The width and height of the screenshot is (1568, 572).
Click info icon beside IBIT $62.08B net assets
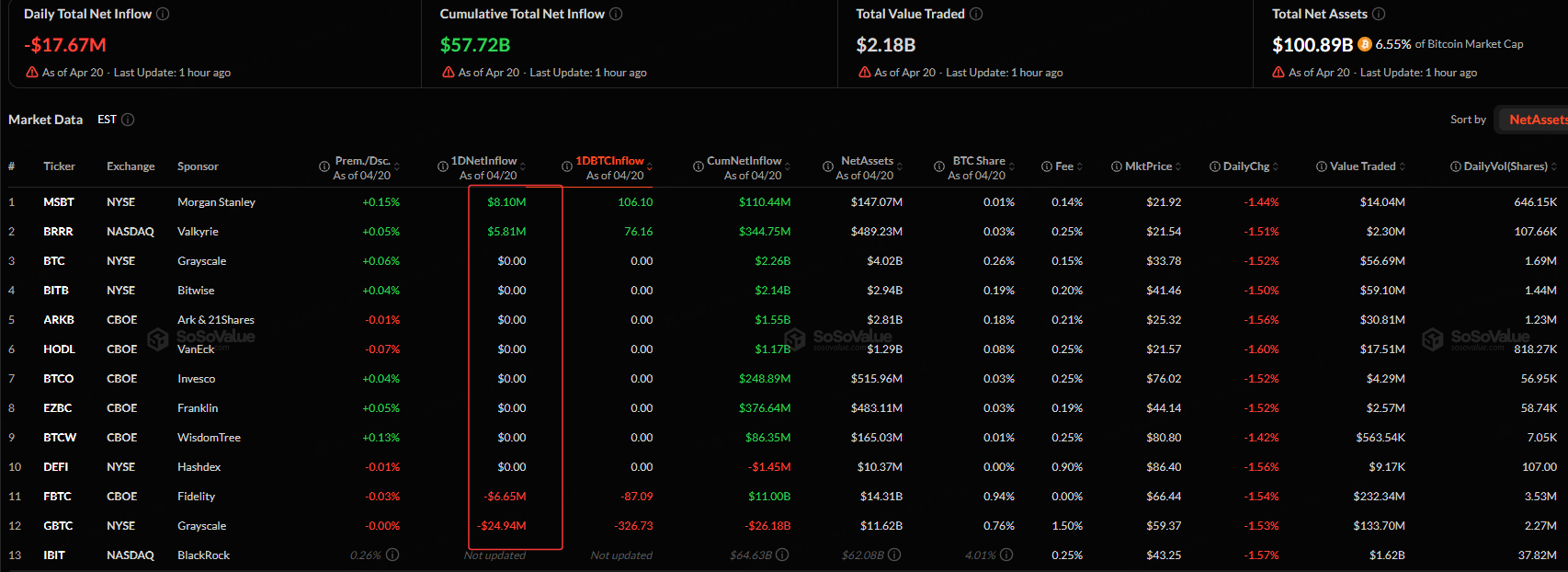tap(894, 555)
